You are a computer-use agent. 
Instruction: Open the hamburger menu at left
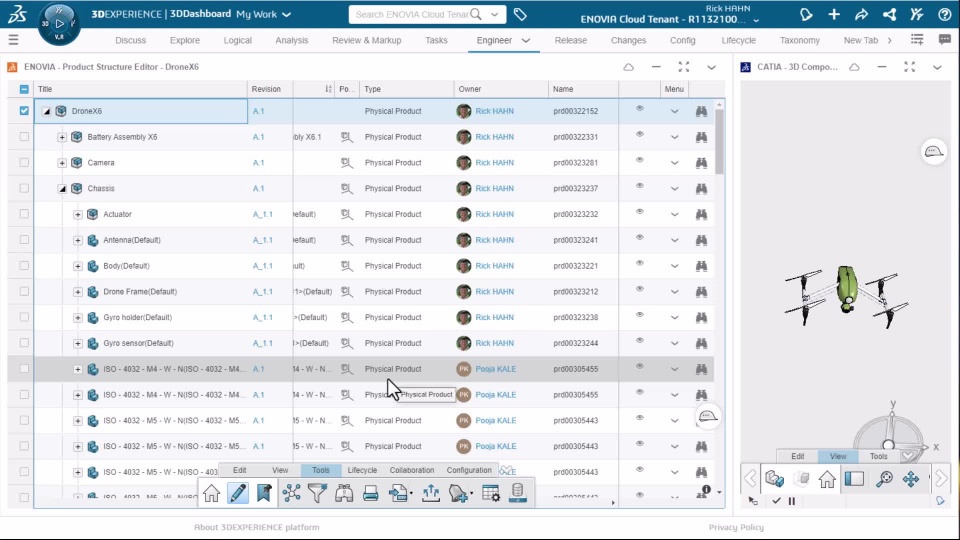point(13,40)
